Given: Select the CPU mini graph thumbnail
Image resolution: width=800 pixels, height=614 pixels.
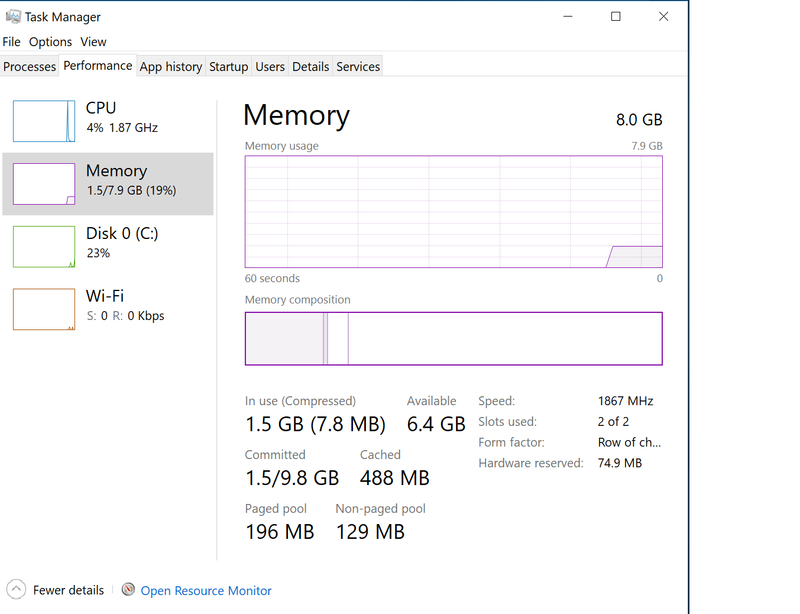Looking at the screenshot, I should (44, 121).
